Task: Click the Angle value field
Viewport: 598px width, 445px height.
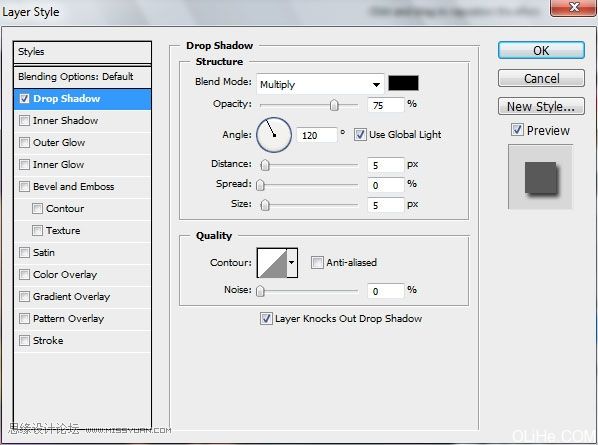Action: tap(317, 135)
